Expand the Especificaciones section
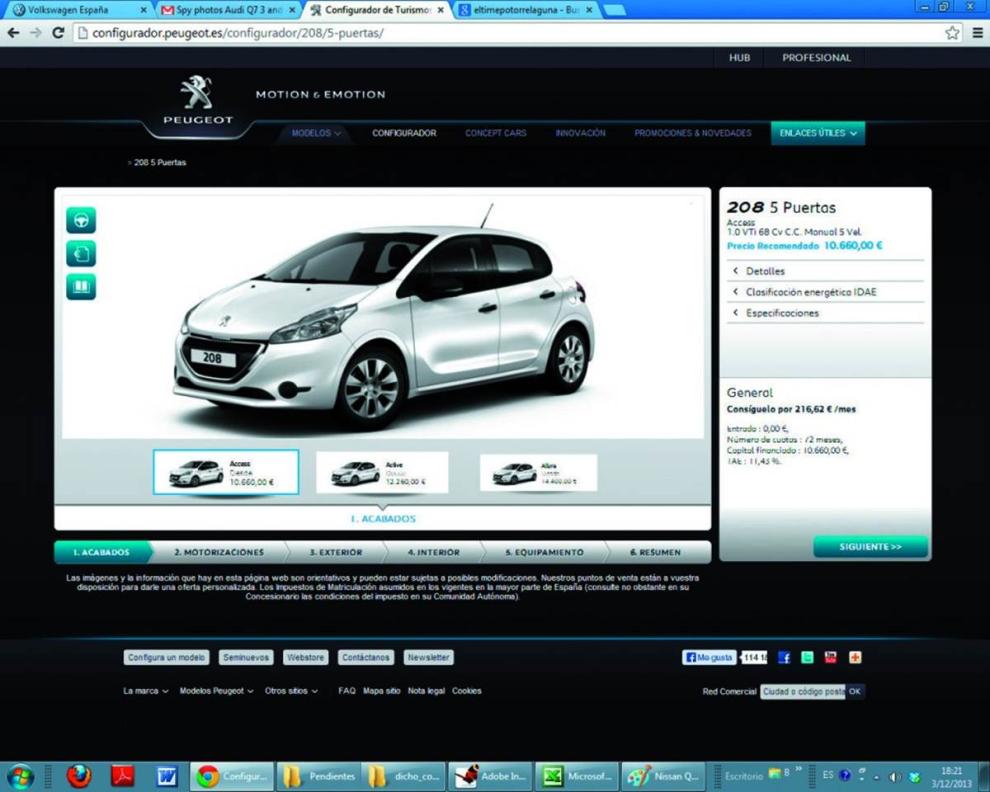990x792 pixels. pos(825,313)
